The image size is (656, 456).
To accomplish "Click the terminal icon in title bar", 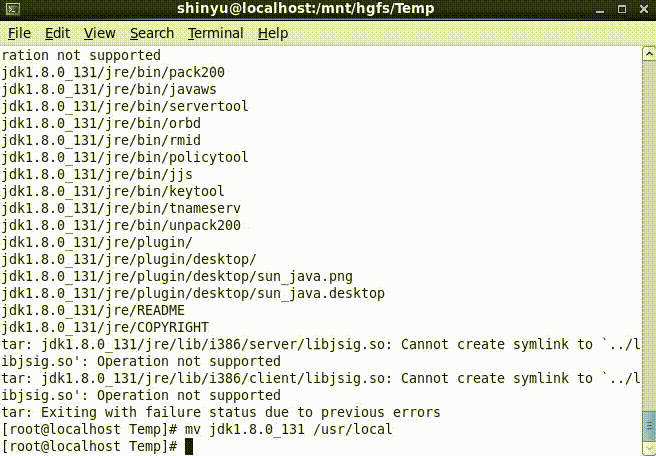I will pos(13,9).
